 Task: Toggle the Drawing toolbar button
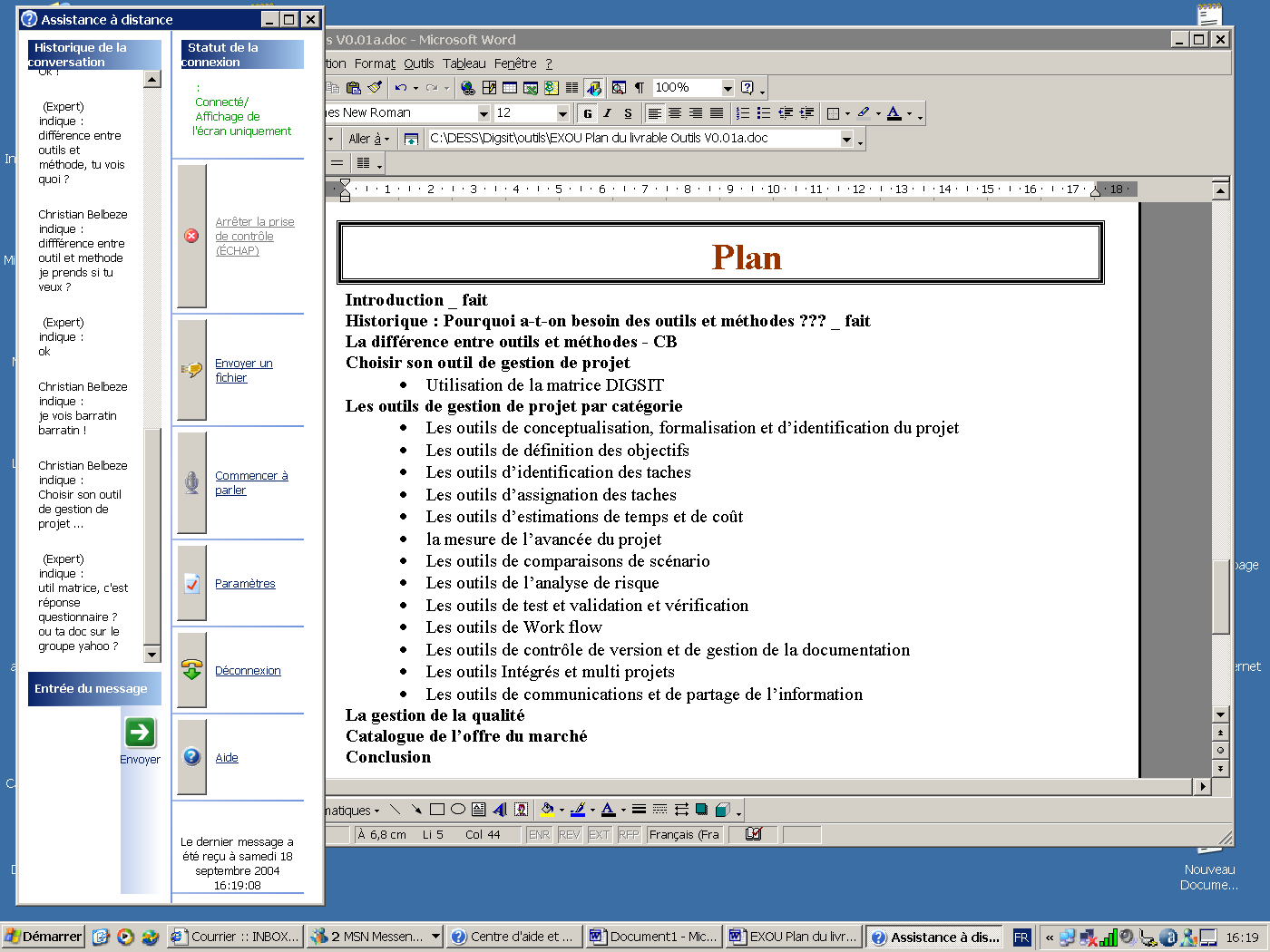pyautogui.click(x=593, y=88)
